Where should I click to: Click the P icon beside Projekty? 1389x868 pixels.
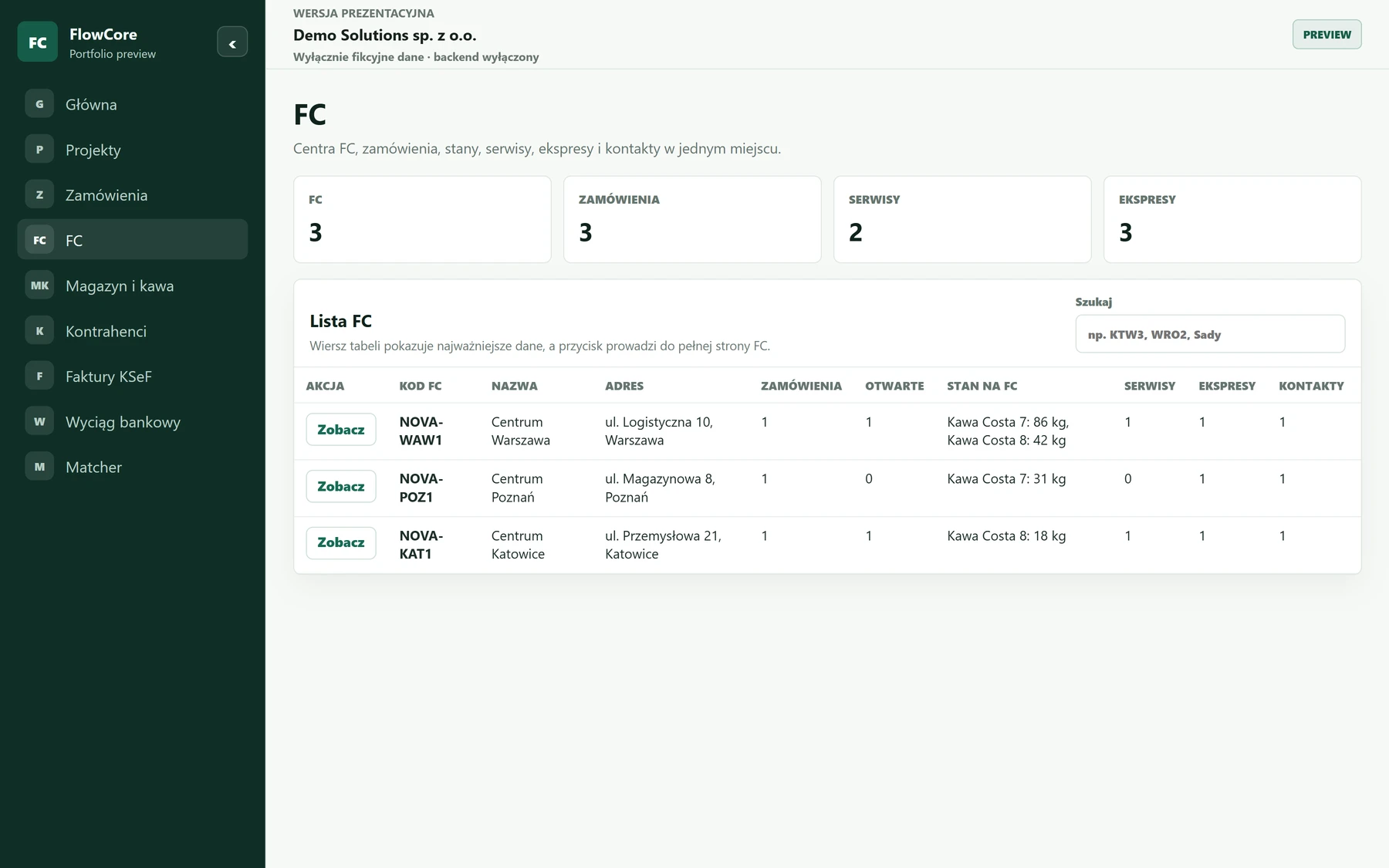tap(39, 150)
